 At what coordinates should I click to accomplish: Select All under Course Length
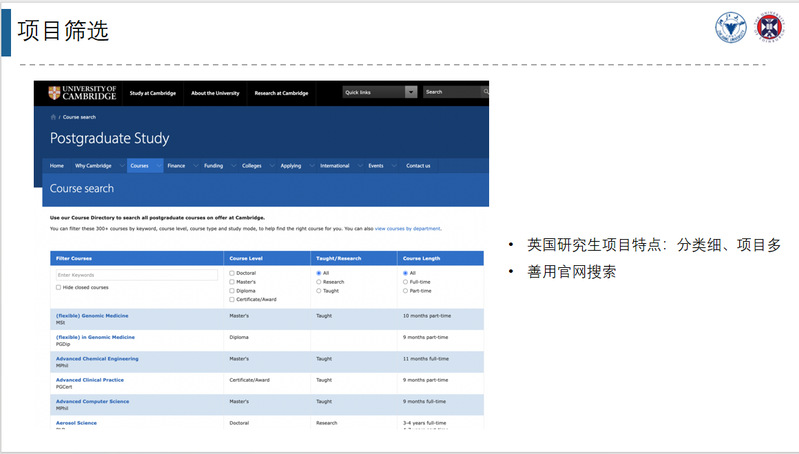pyautogui.click(x=405, y=273)
